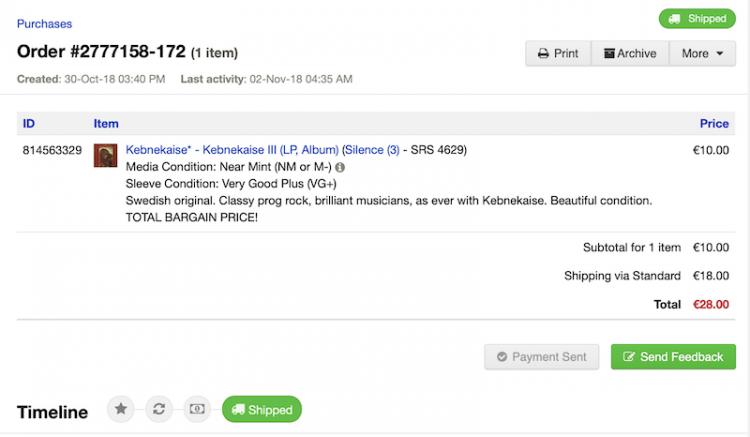Click the Item column header
The width and height of the screenshot is (750, 437).
click(106, 124)
